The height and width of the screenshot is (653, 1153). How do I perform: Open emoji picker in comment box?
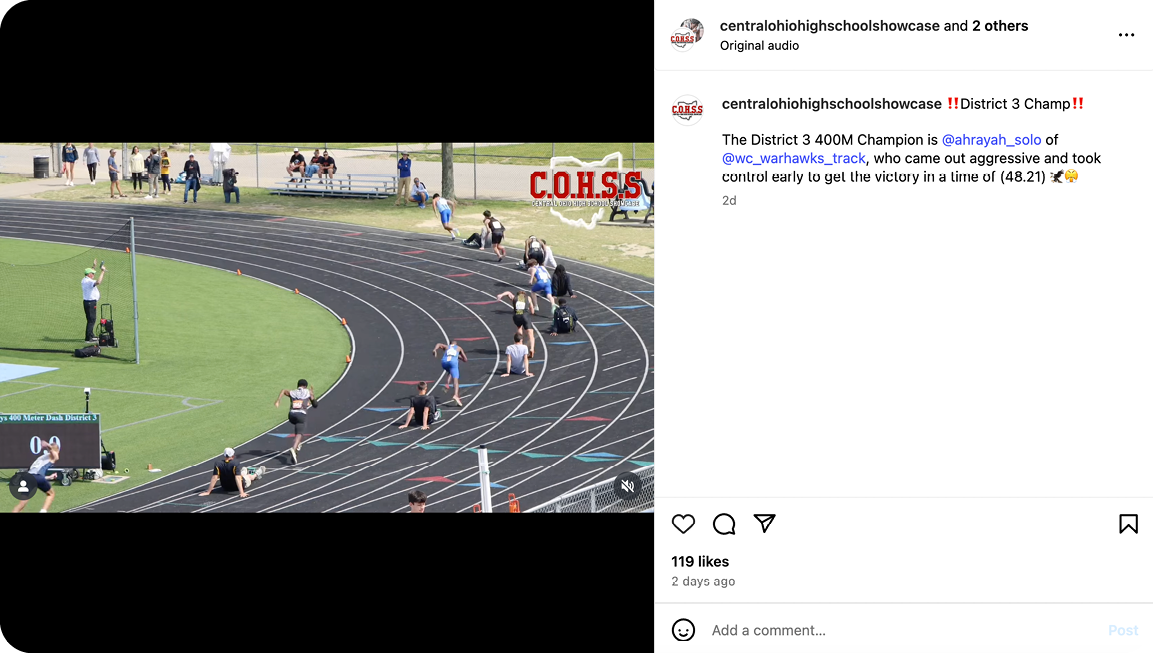coord(683,630)
